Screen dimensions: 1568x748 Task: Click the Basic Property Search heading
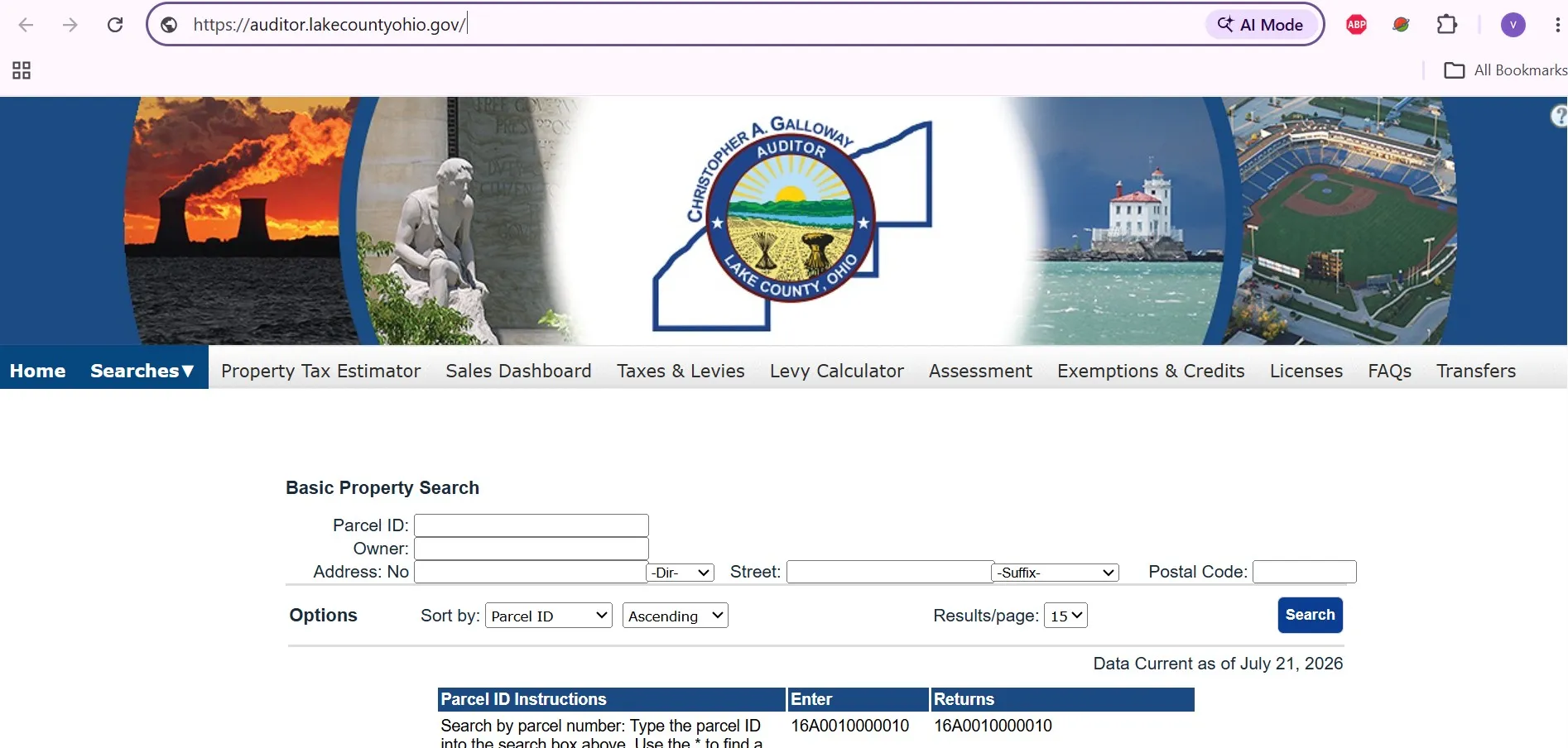coord(382,488)
